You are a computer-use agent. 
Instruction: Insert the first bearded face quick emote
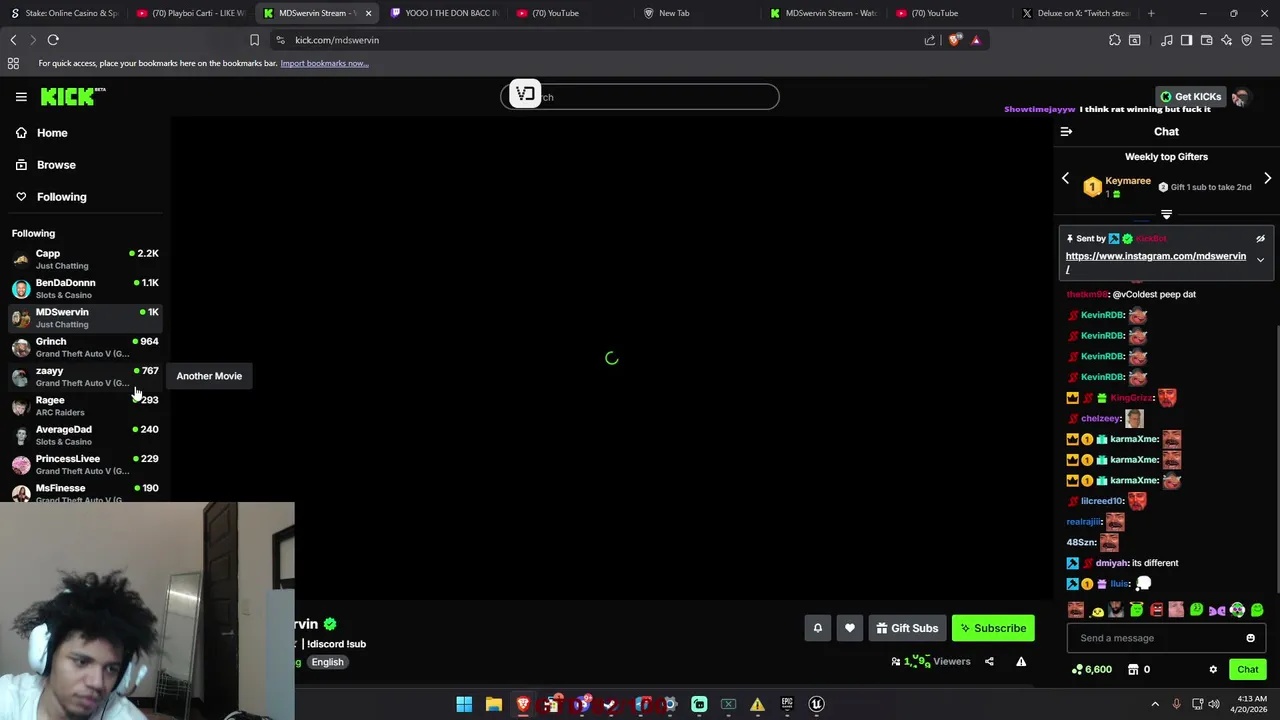coord(1076,610)
